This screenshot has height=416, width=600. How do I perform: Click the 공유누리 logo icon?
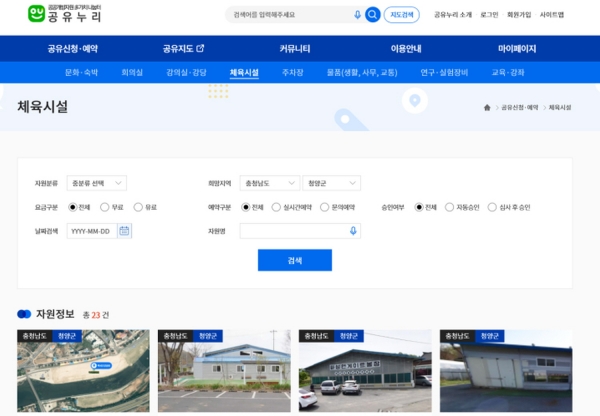coord(36,14)
